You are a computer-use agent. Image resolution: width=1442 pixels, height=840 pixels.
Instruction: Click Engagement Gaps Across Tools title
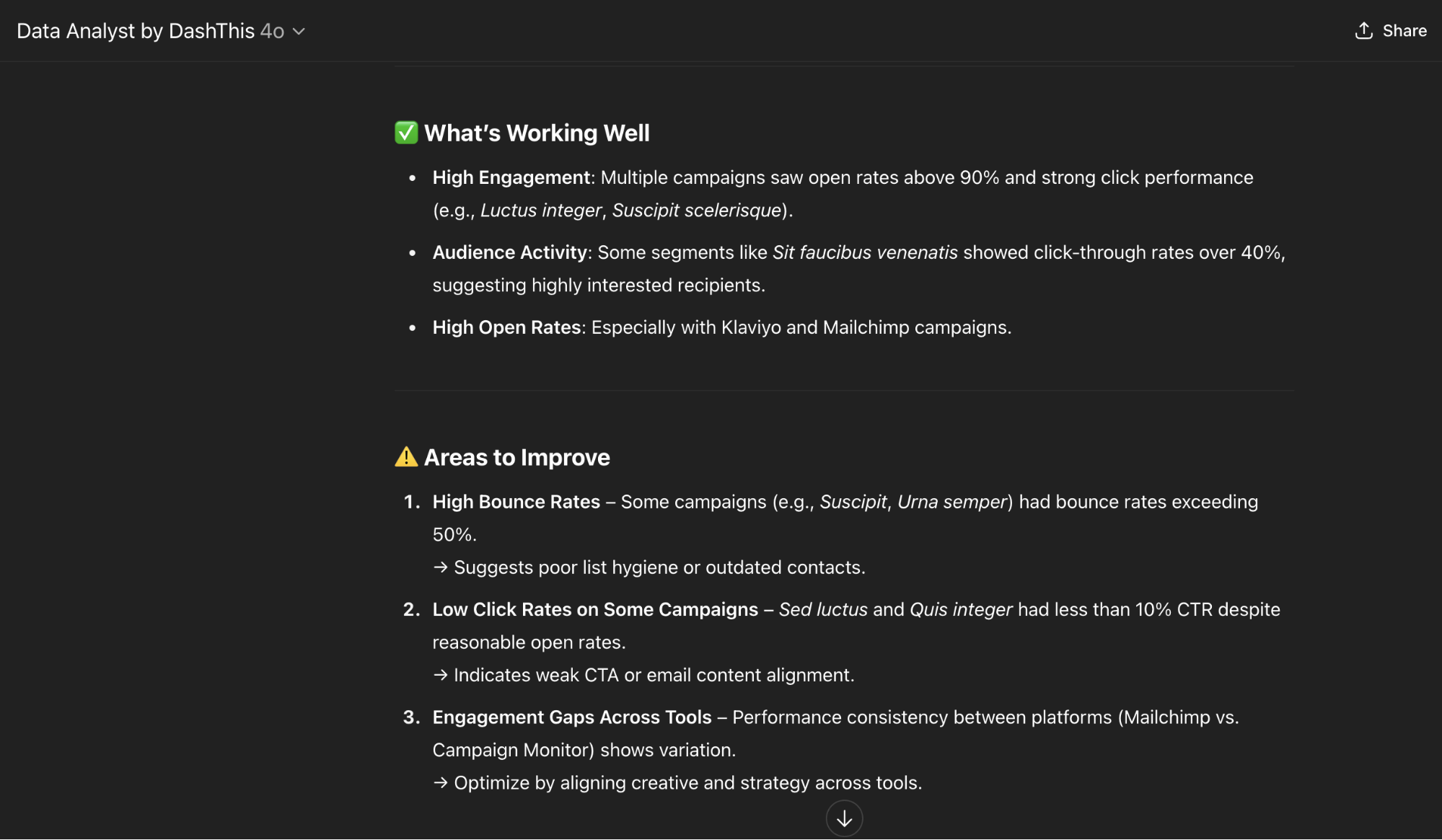572,717
